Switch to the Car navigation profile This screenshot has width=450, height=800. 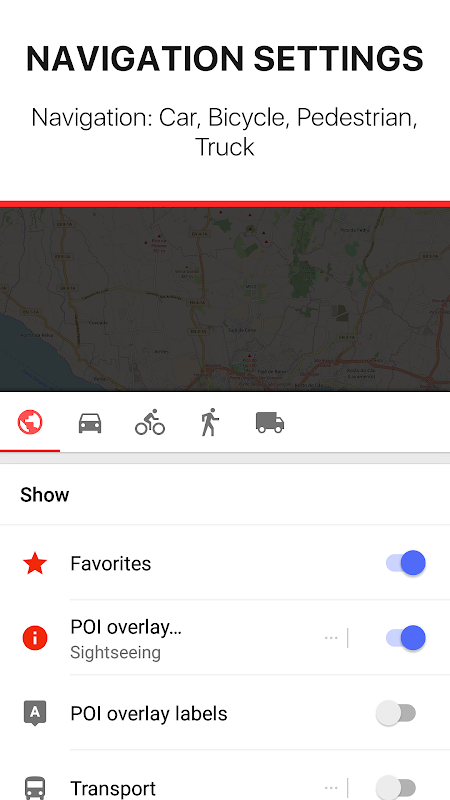click(90, 423)
